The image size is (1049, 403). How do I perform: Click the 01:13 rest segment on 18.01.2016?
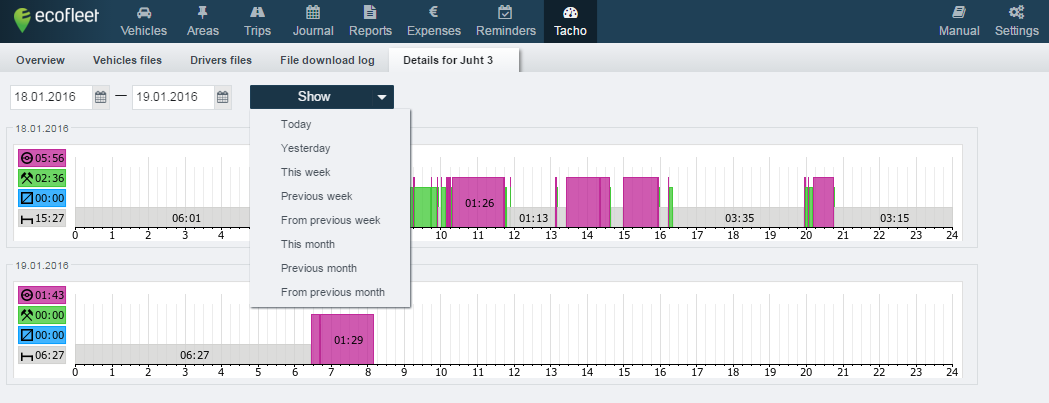pos(532,218)
